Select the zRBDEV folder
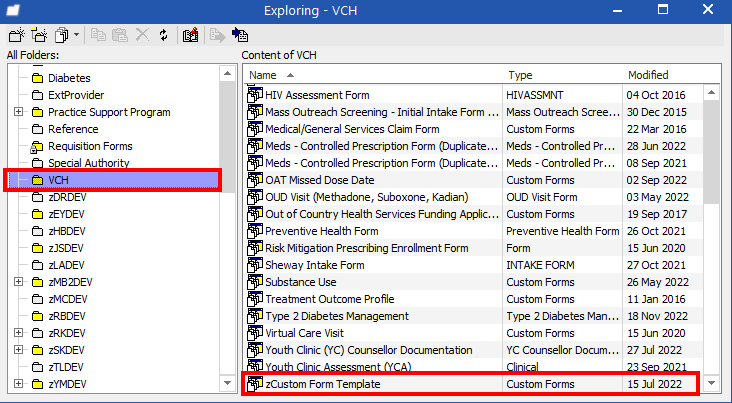Image resolution: width=732 pixels, height=403 pixels. (67, 316)
